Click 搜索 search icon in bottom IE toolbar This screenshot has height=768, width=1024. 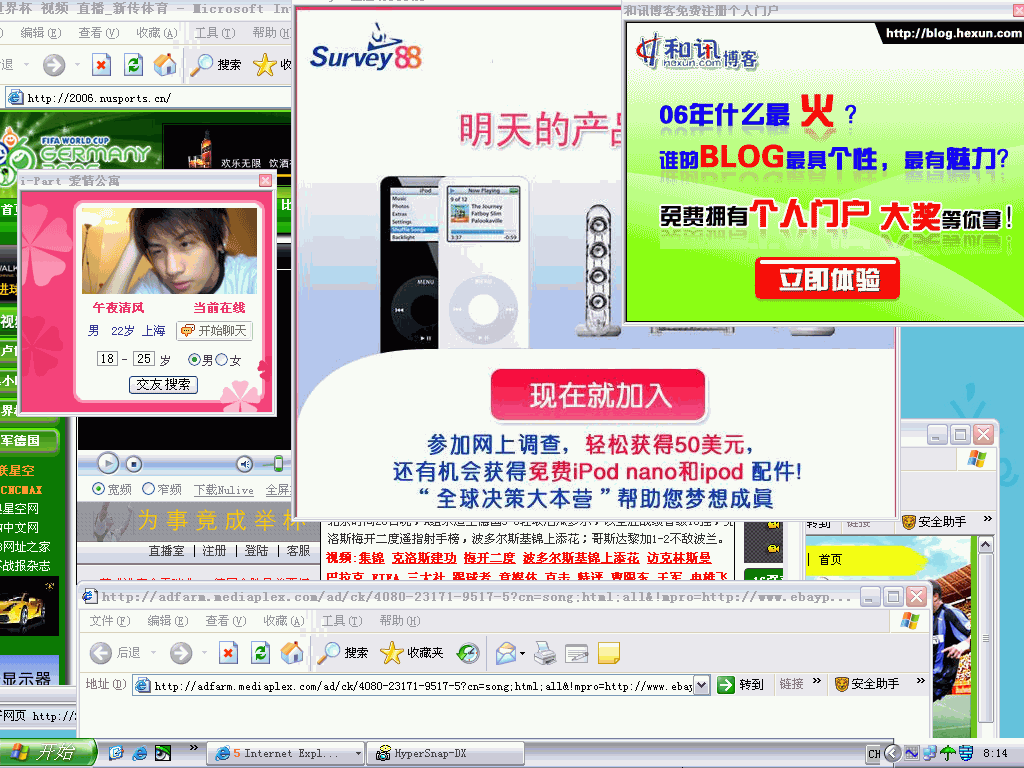(x=328, y=652)
